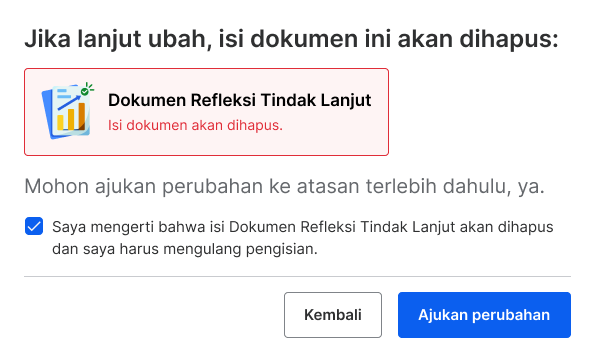Select the Dokumen Refleksi Tindak Lanjut title

pos(239,100)
